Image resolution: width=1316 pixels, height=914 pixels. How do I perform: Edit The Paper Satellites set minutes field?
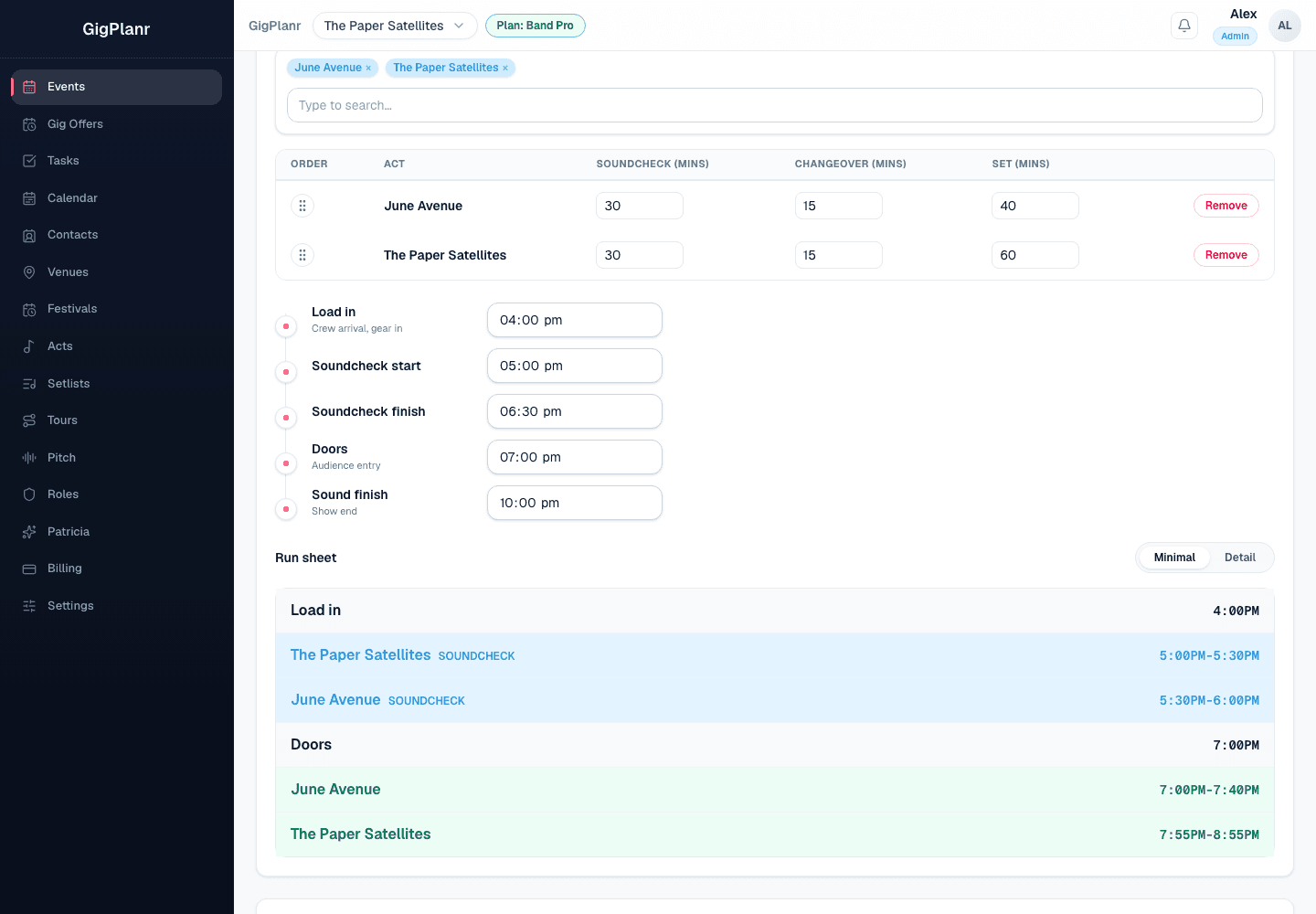[x=1035, y=255]
